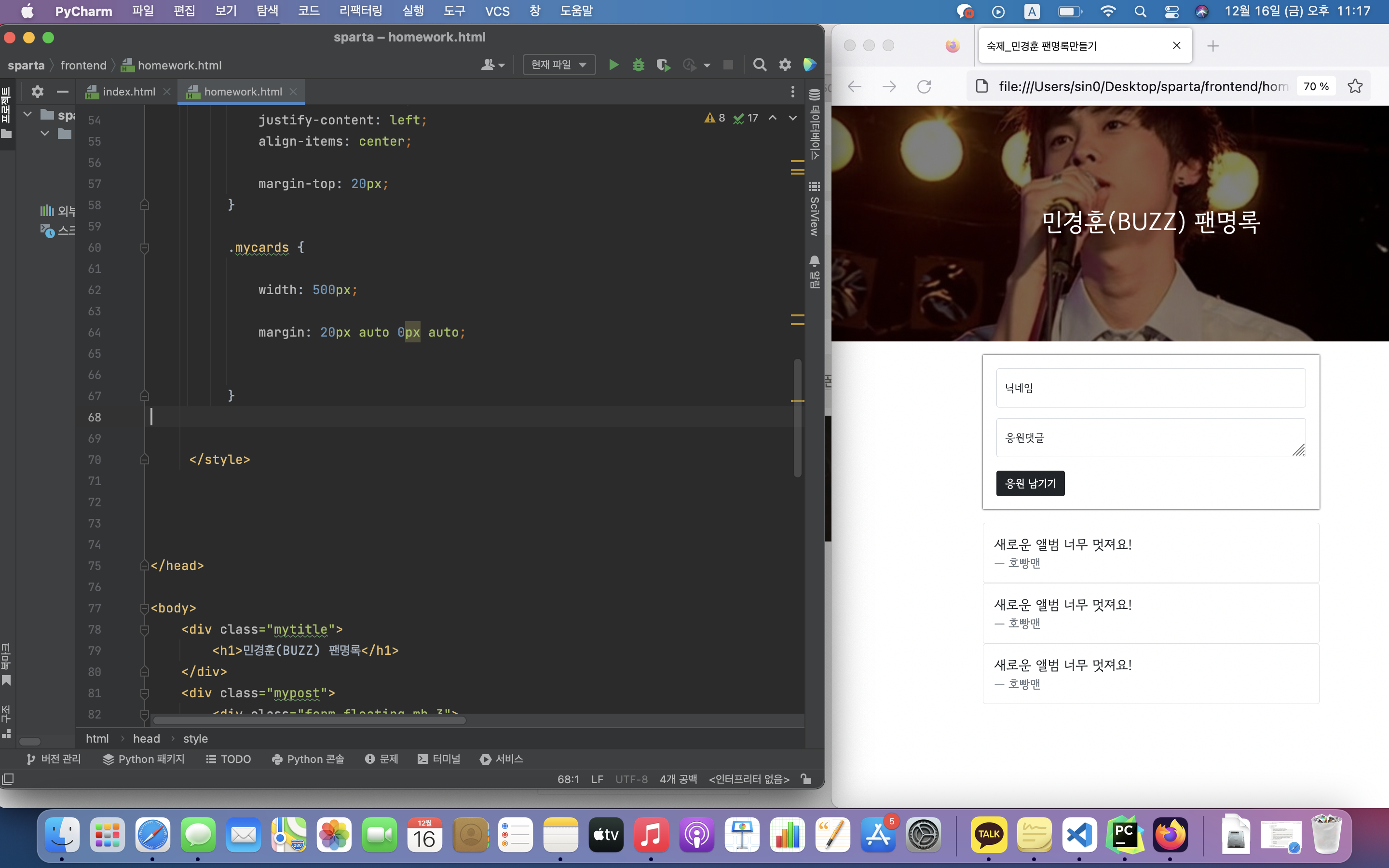Close the index.html tab

click(x=166, y=92)
